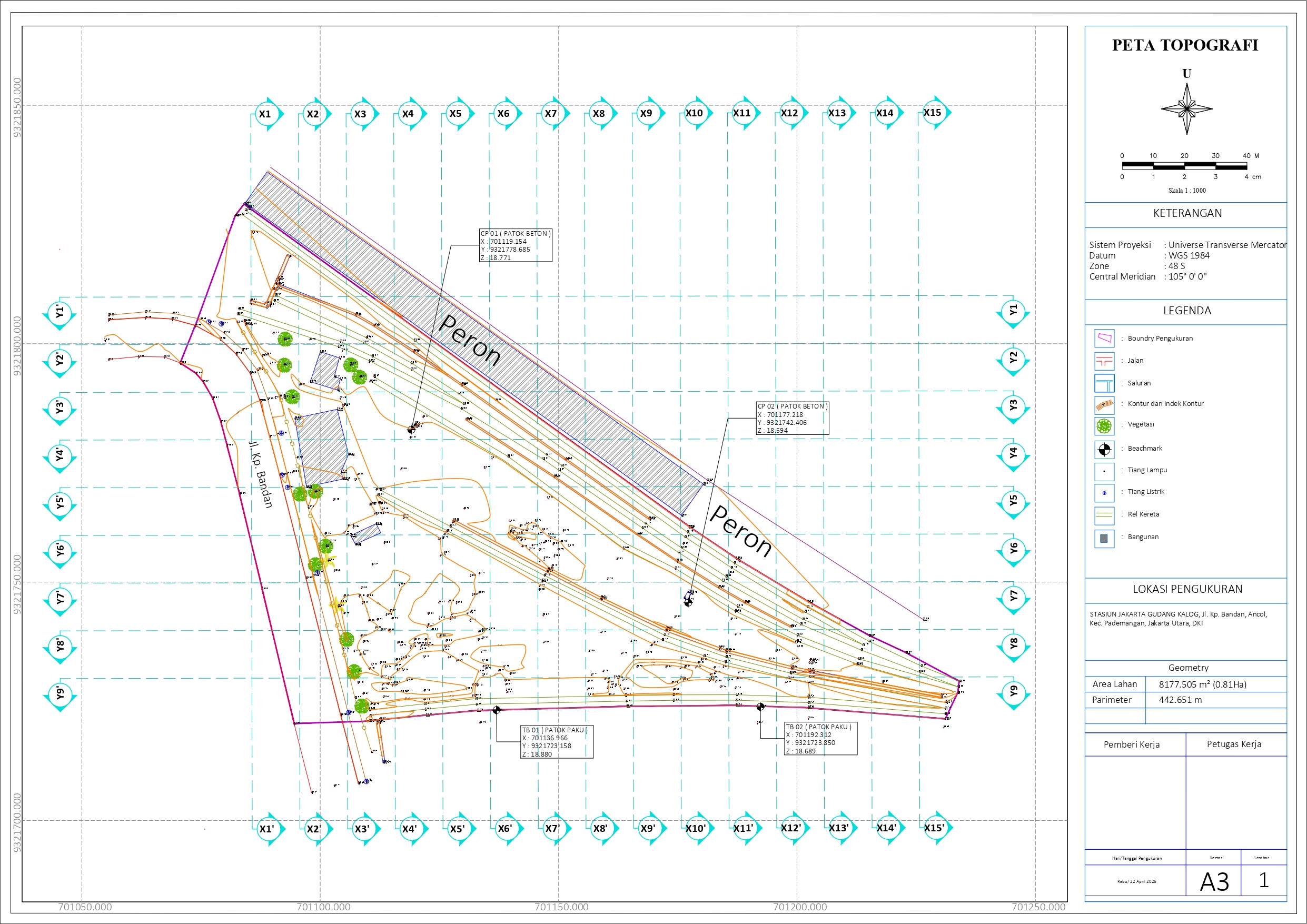Click the X3 grid marker at the top
Screen dimensions: 1307x924
[363, 114]
